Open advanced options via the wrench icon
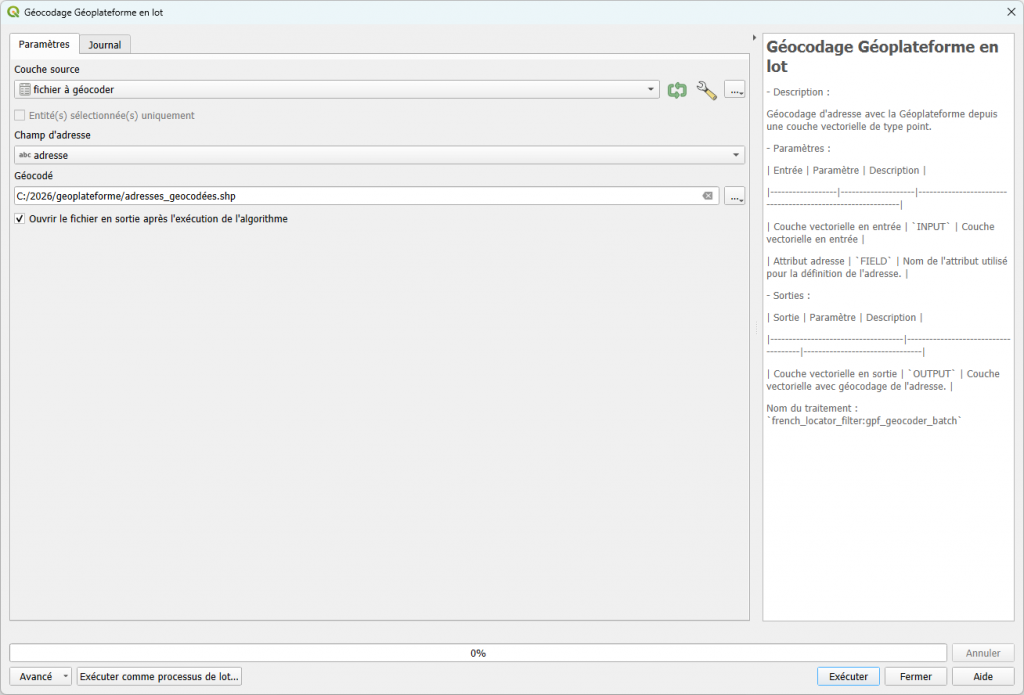 (x=706, y=90)
